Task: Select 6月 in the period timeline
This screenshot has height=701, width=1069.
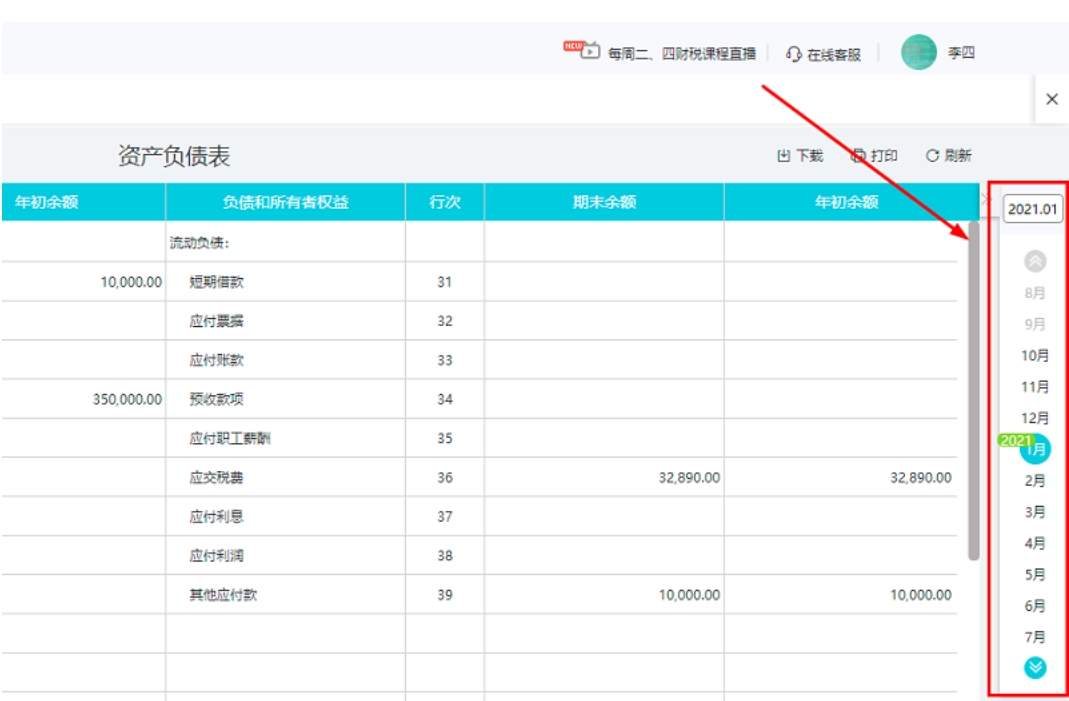Action: point(1035,606)
